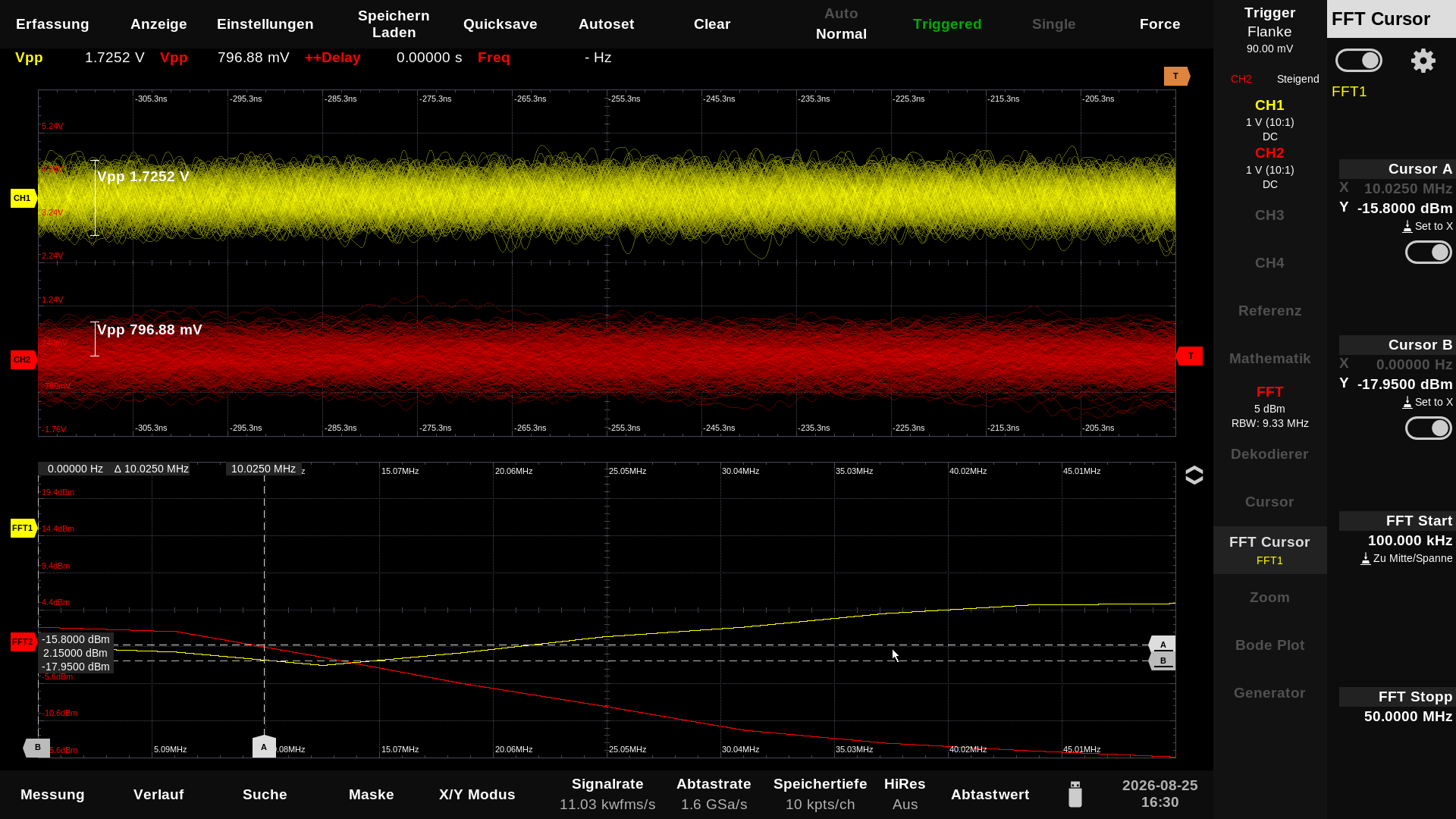Open the FFT1 source selector
Viewport: 1456px width, 819px height.
(x=1349, y=92)
